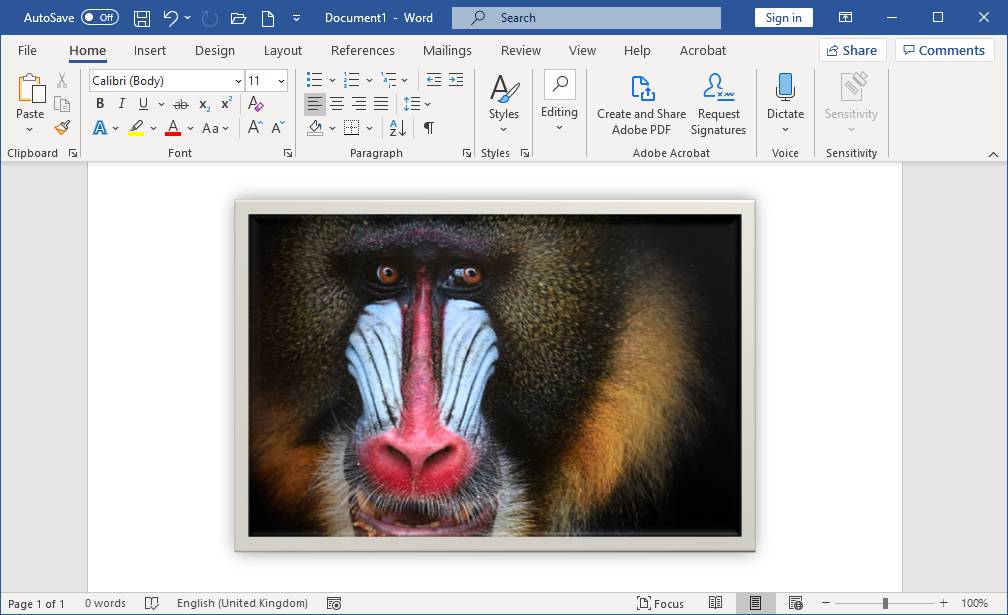Switch to the Insert ribbon tab

[x=150, y=50]
